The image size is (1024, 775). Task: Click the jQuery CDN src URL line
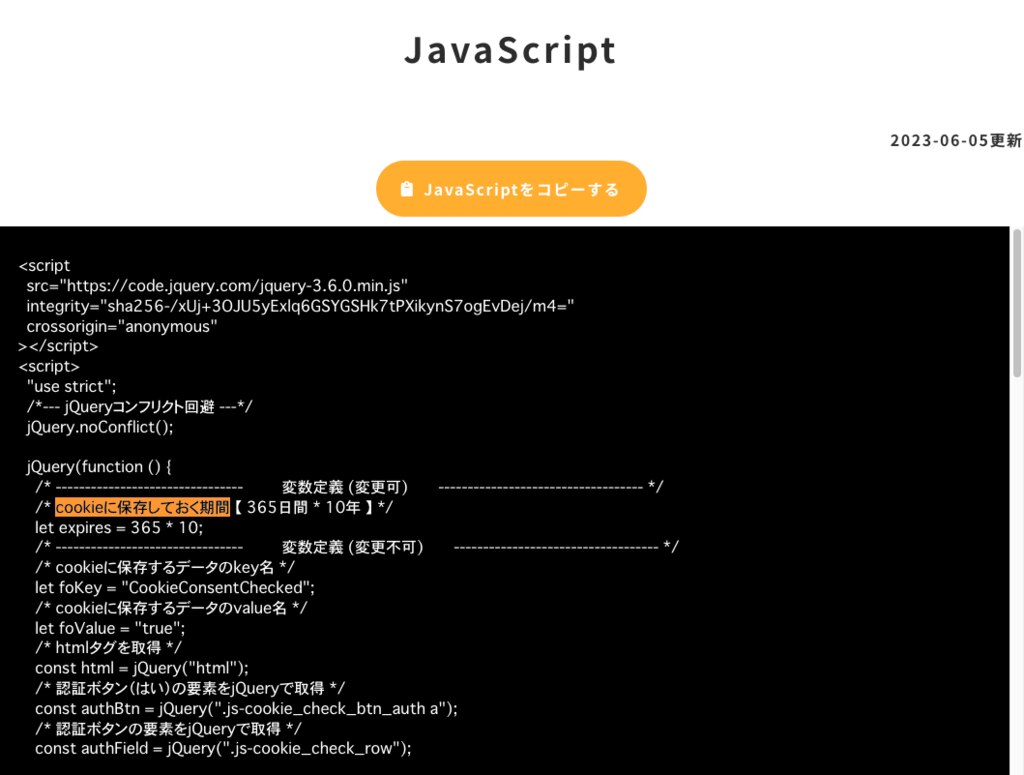click(x=217, y=286)
